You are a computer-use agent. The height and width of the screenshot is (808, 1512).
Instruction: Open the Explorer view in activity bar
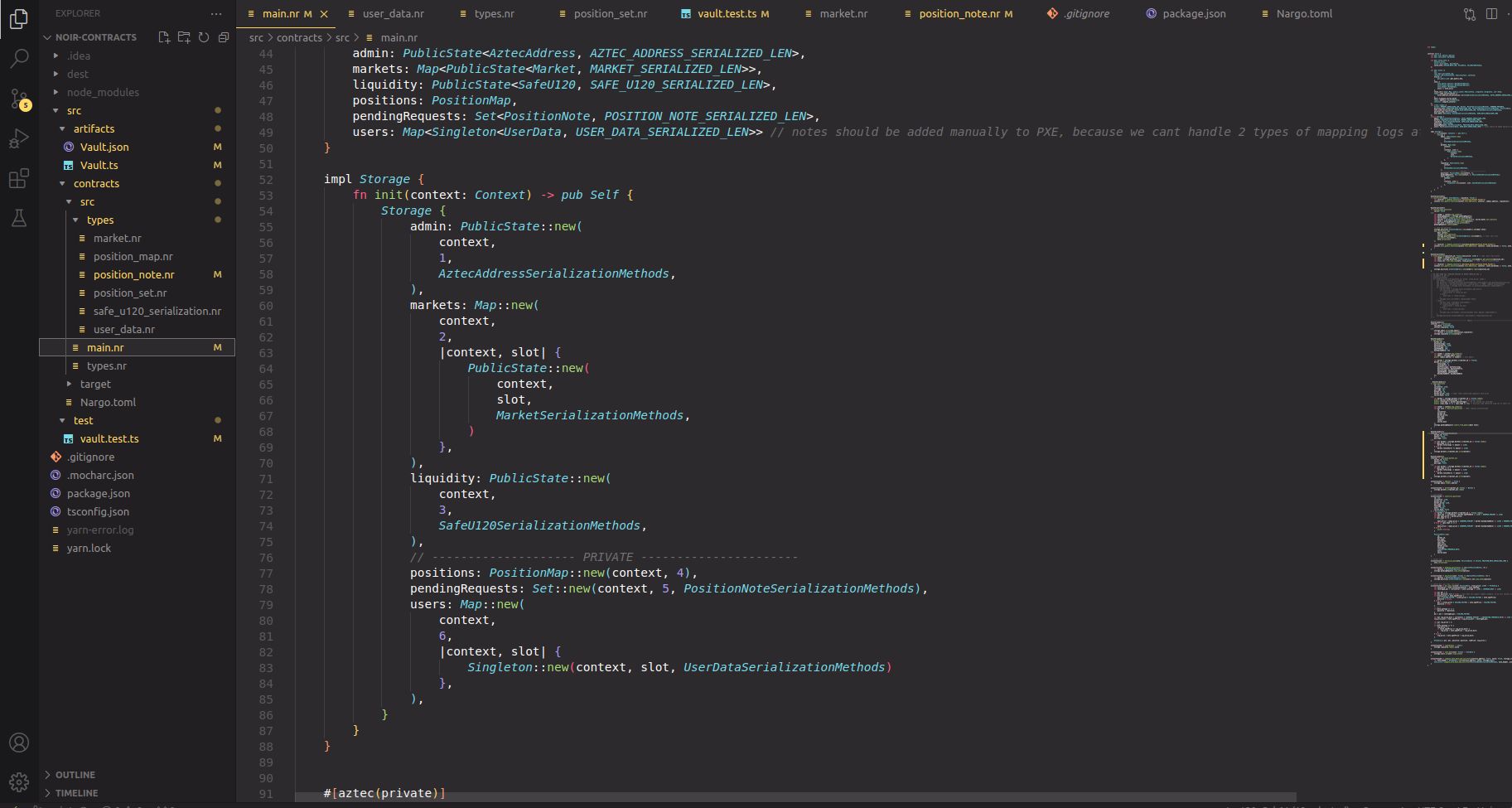click(x=18, y=18)
